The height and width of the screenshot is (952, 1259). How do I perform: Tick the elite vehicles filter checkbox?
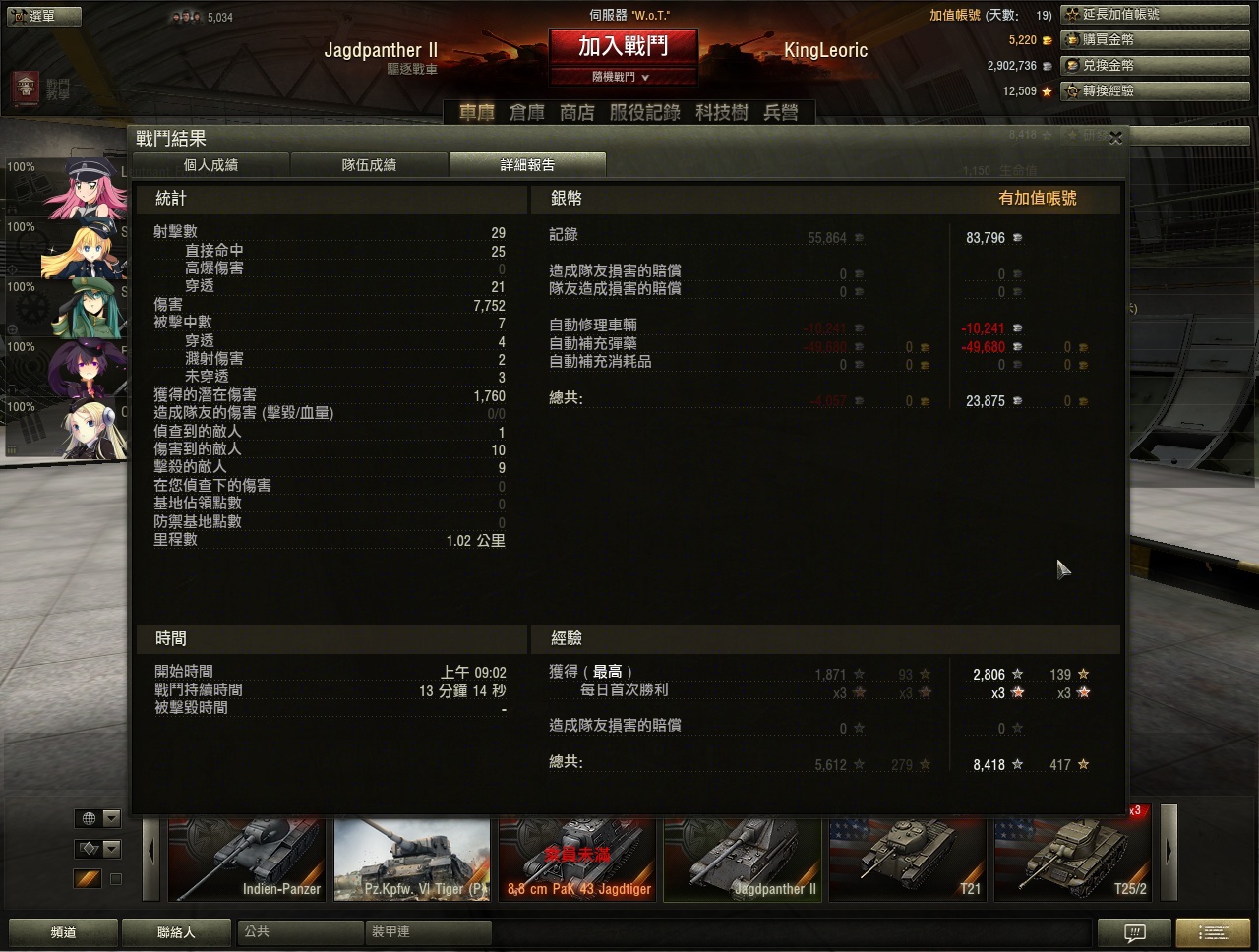[115, 879]
